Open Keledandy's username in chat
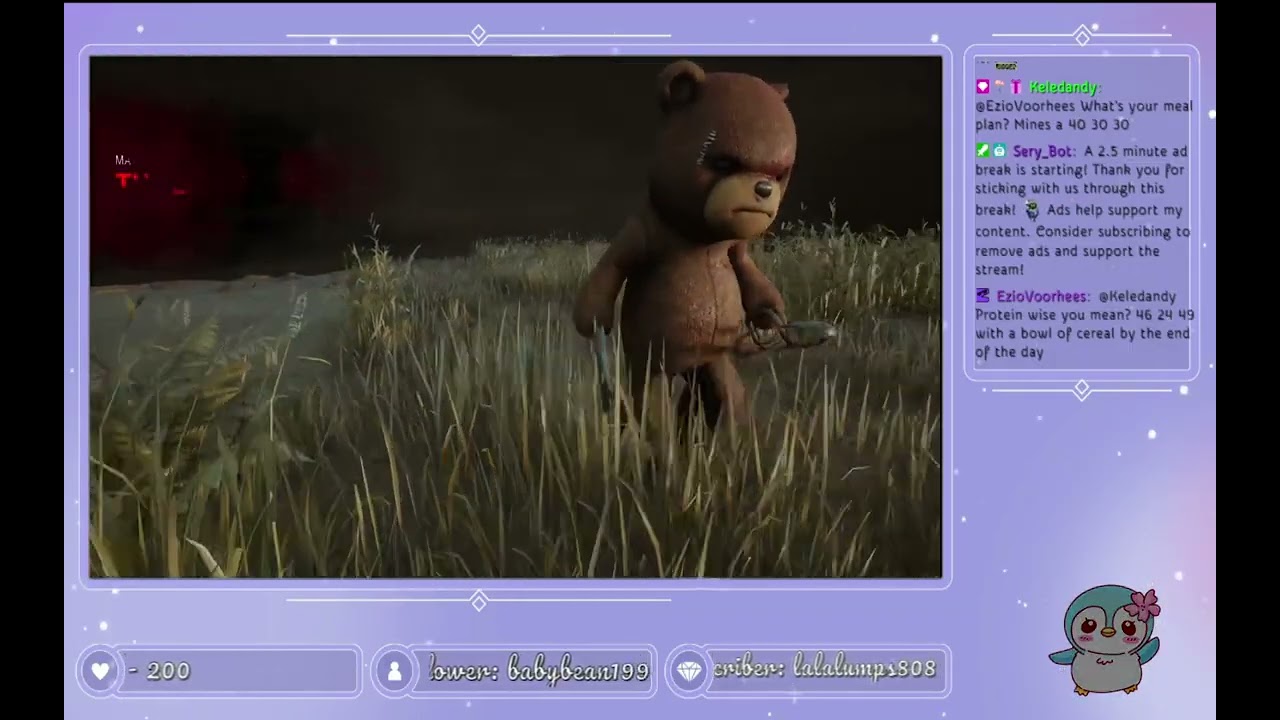The height and width of the screenshot is (720, 1280). click(1065, 87)
